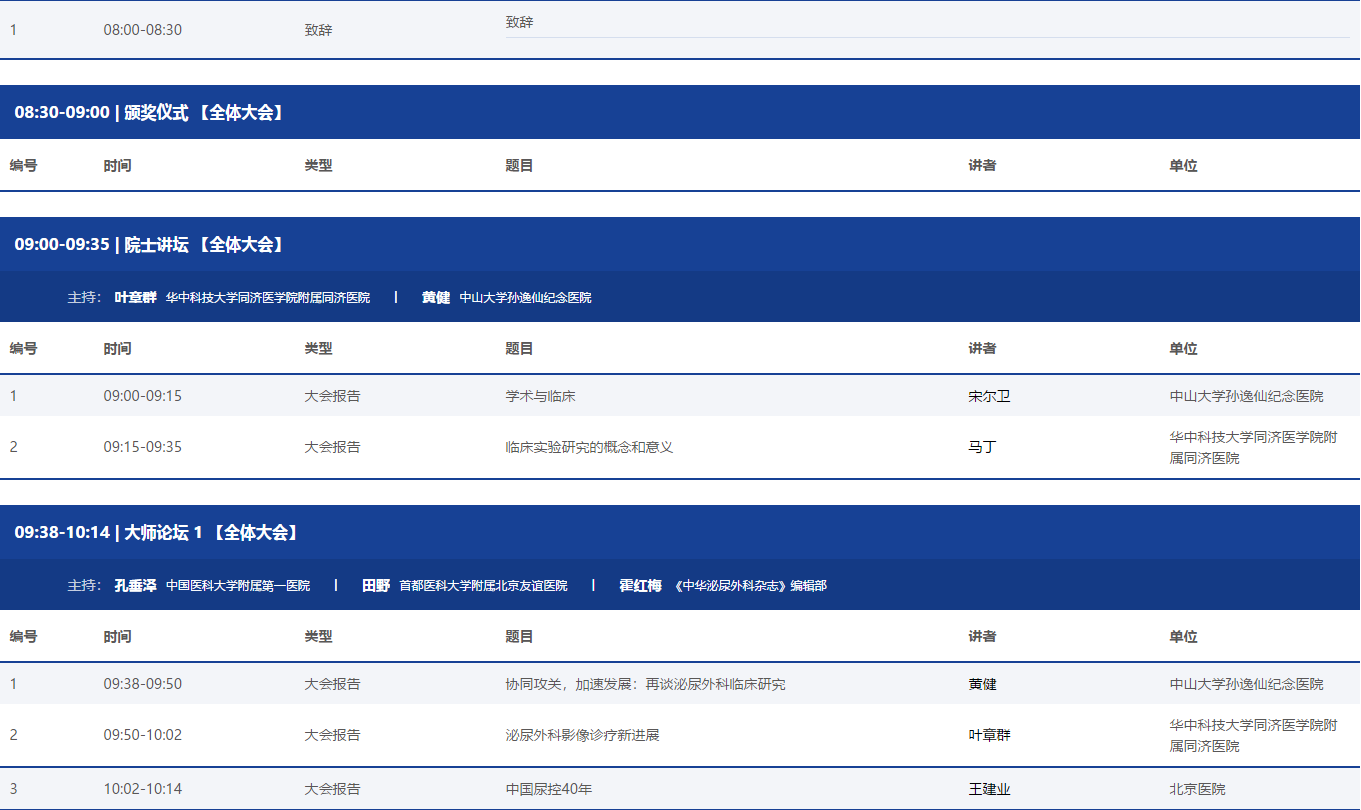This screenshot has height=810, width=1361.
Task: Open the talk 临床实验研究的概念和意义
Action: click(x=589, y=447)
